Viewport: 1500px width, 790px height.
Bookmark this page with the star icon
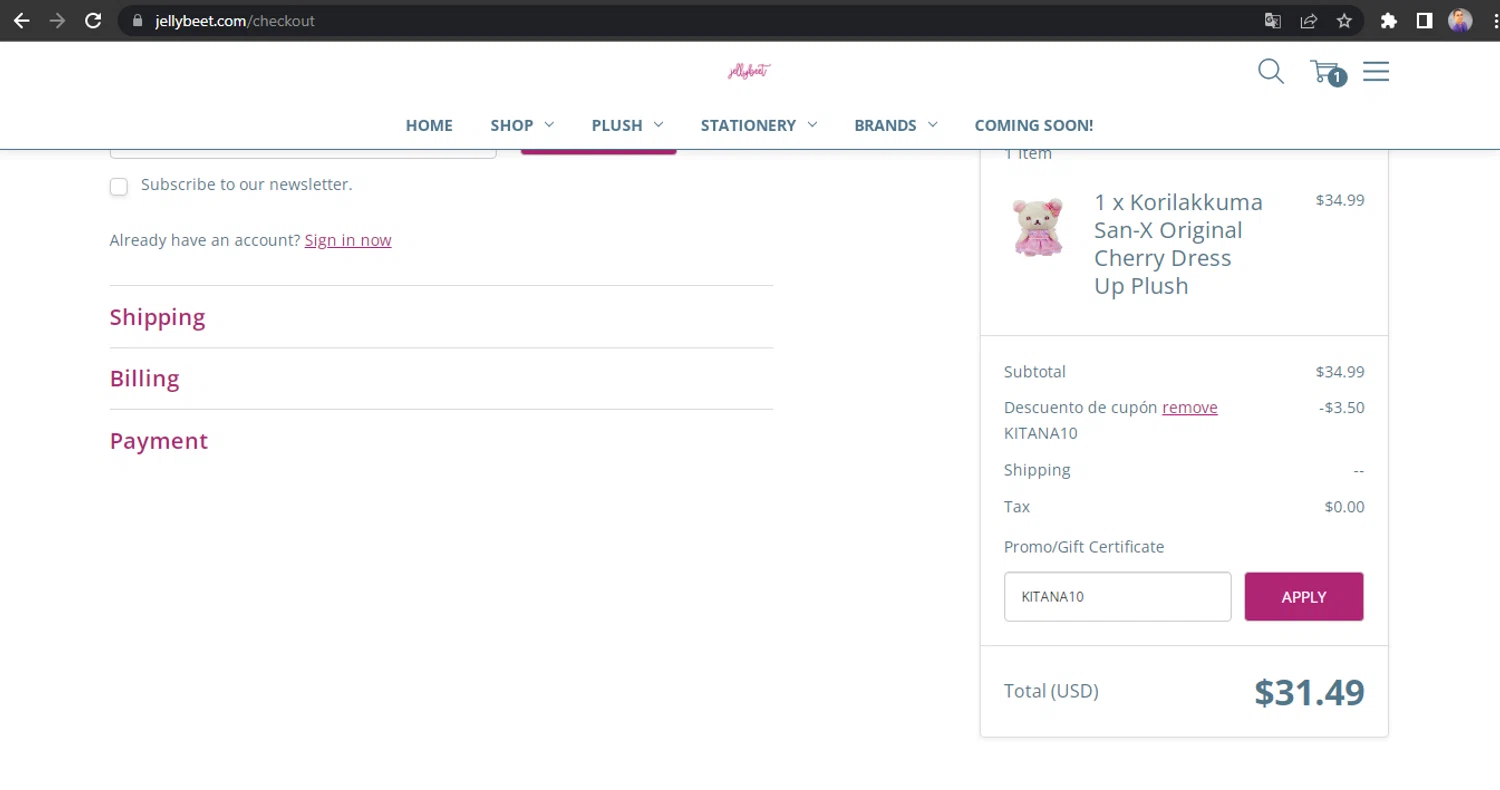coord(1344,20)
